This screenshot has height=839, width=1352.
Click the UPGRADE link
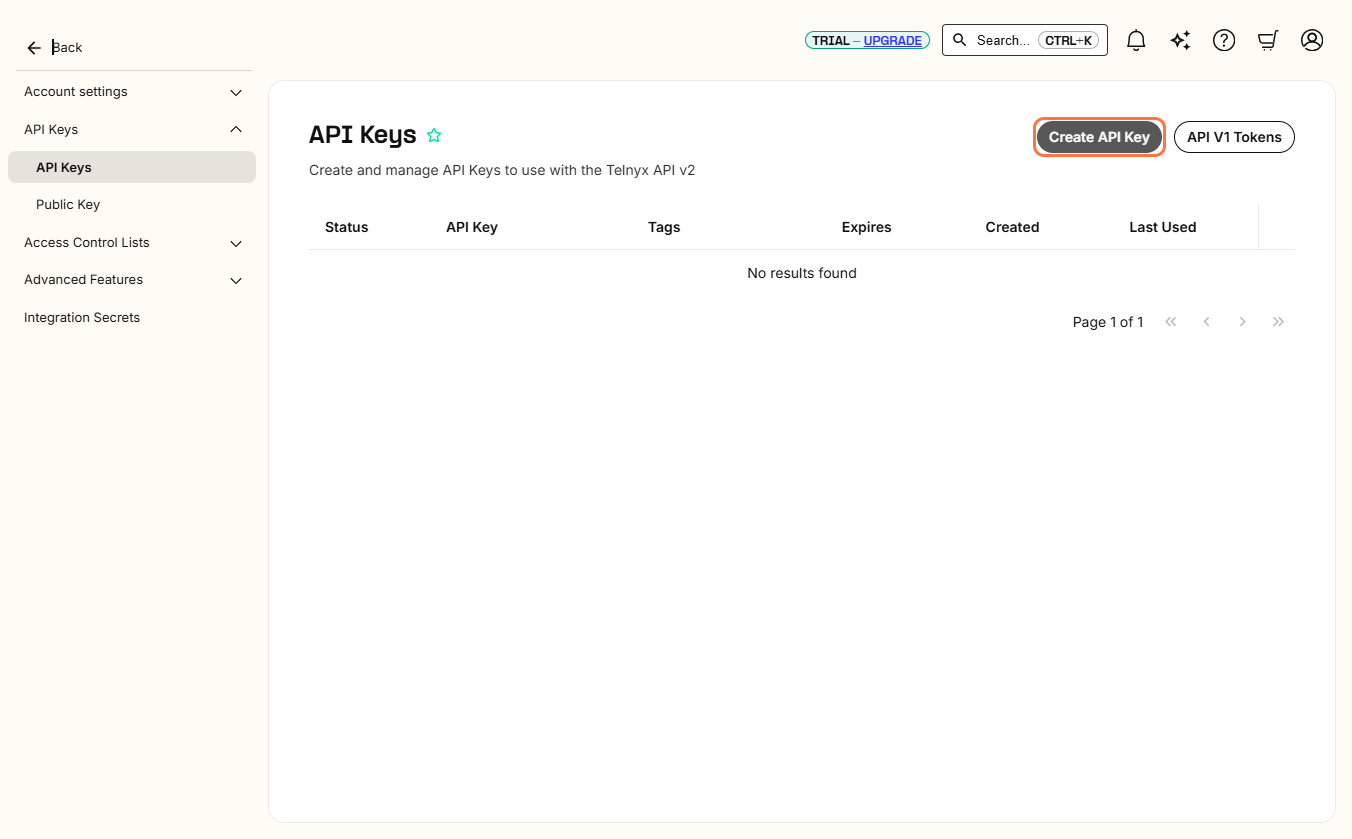click(x=893, y=41)
